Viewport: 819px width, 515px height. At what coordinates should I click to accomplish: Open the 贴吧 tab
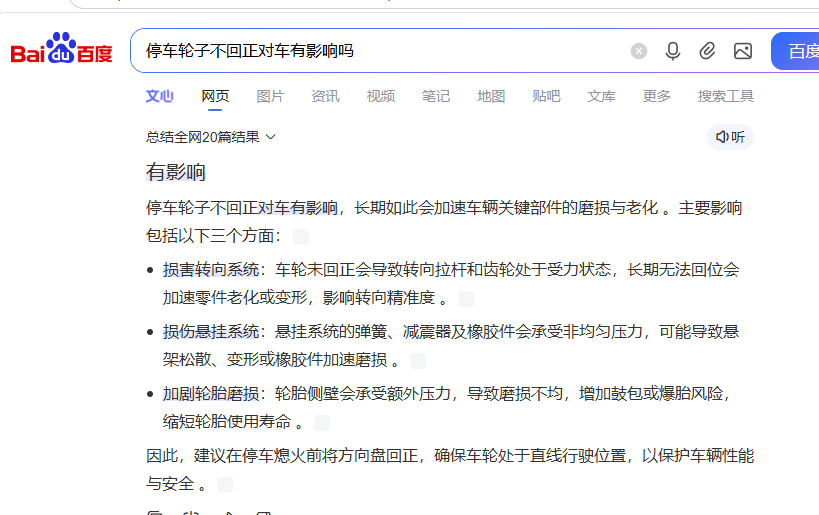pyautogui.click(x=546, y=96)
